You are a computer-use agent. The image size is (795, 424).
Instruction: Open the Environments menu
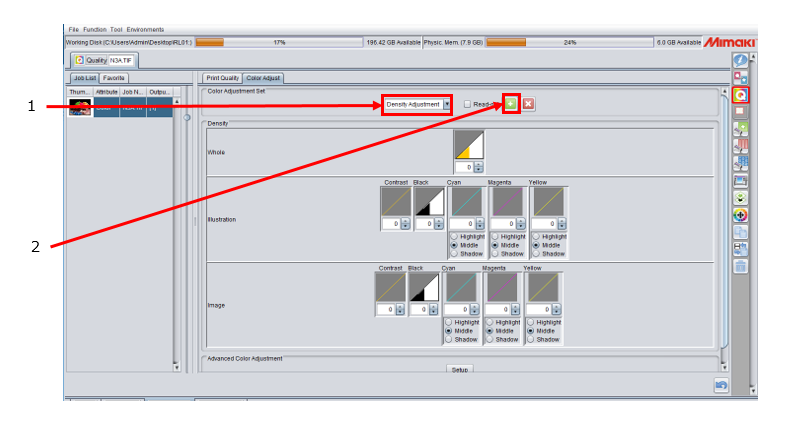(145, 29)
